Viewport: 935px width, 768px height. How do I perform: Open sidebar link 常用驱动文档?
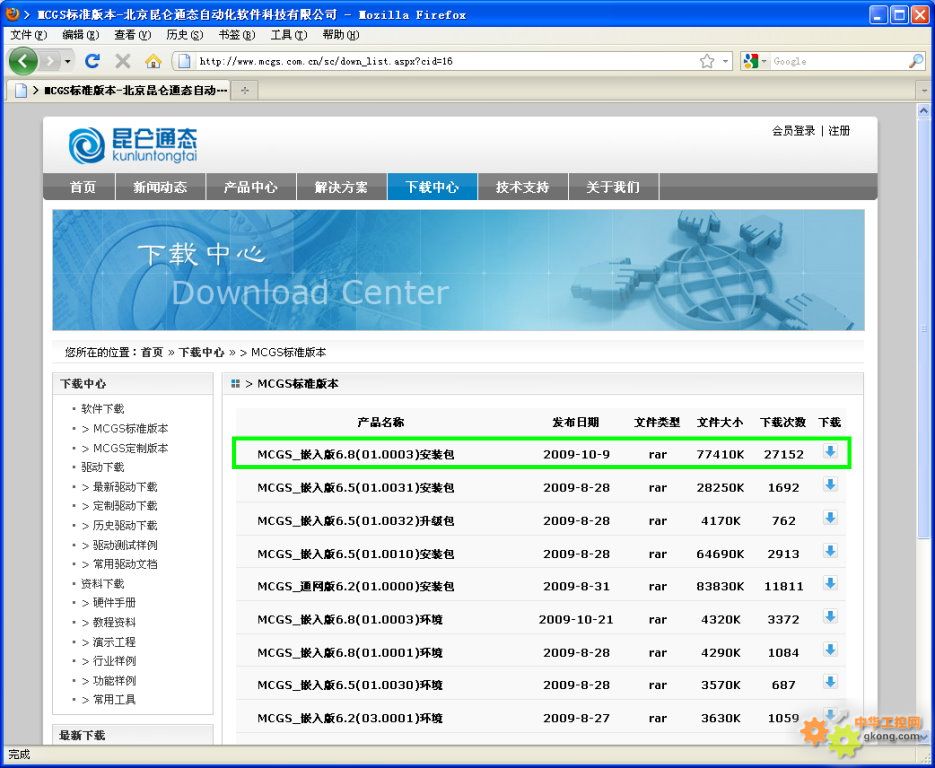[x=125, y=565]
